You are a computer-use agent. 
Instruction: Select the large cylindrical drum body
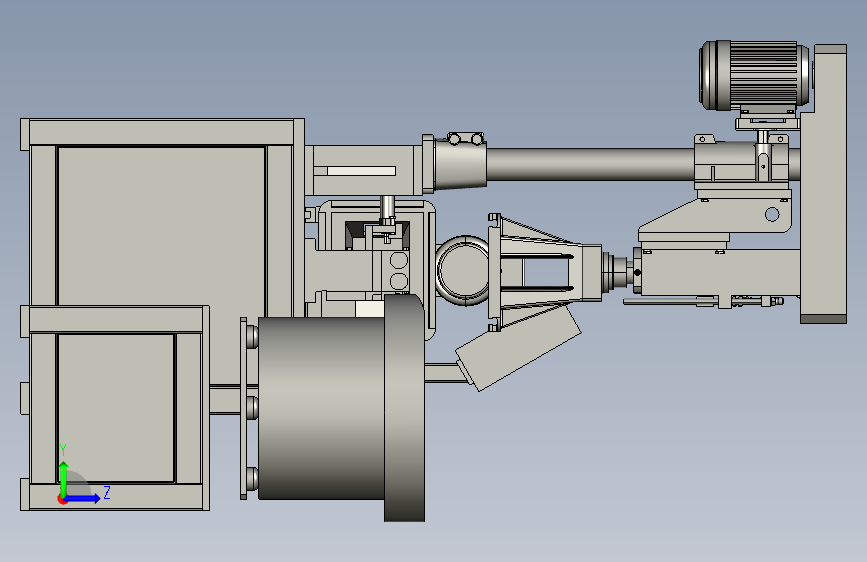(321, 408)
